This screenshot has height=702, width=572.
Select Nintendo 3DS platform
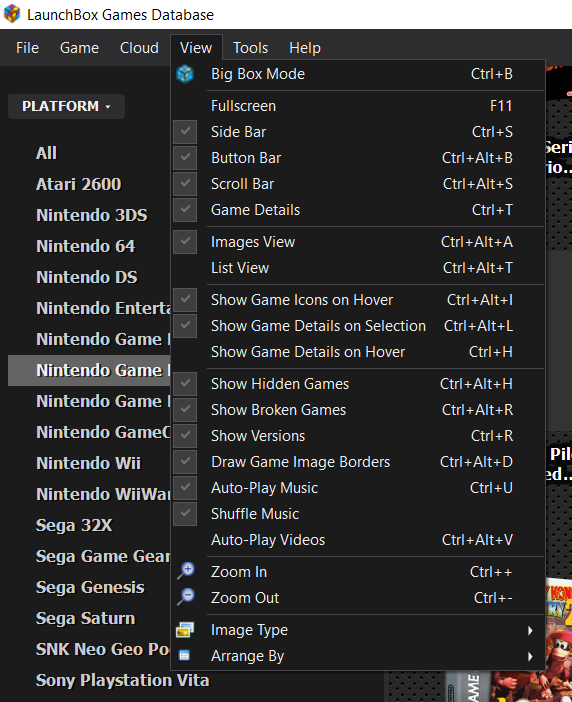[x=92, y=215]
